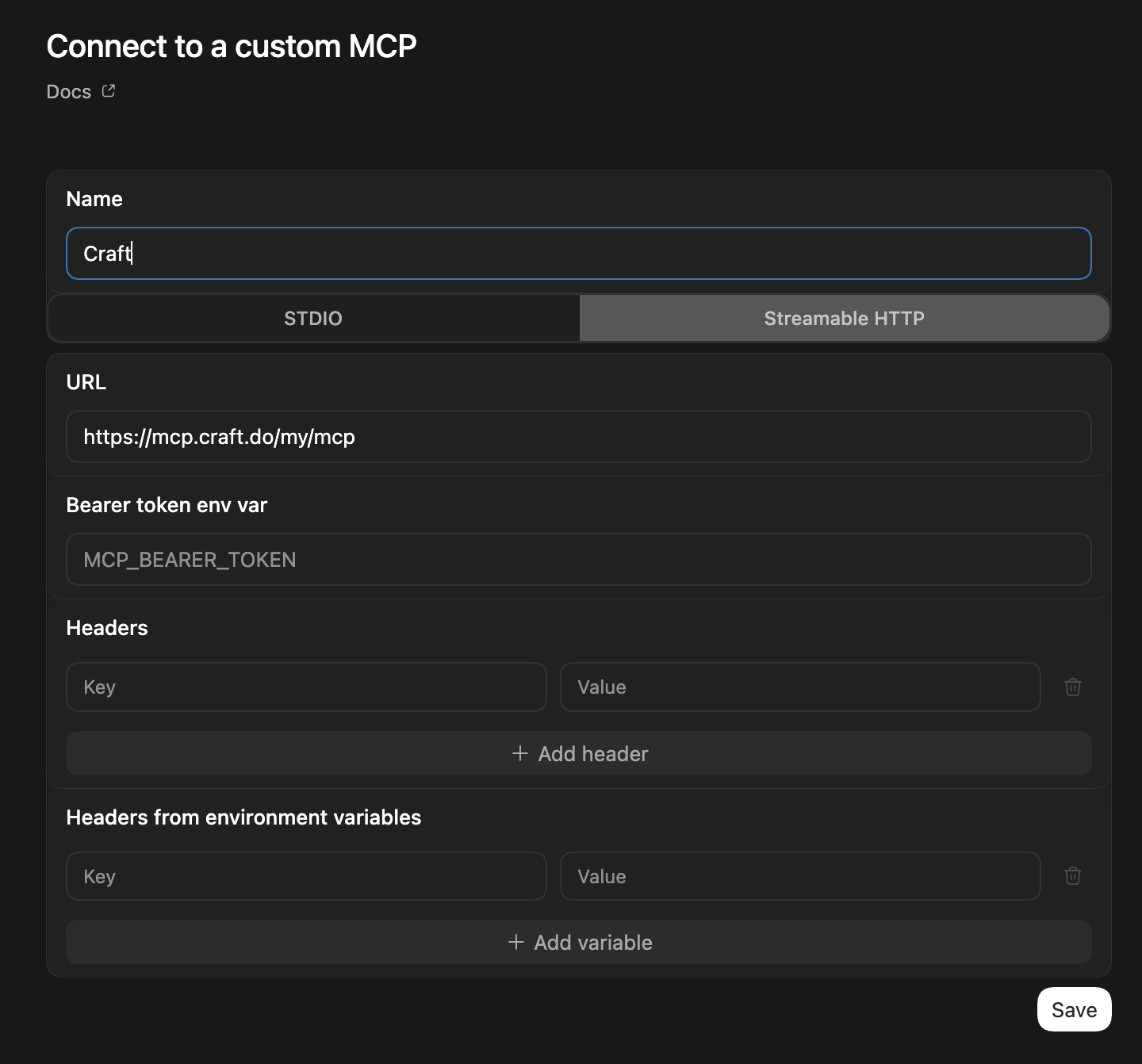The image size is (1142, 1064).
Task: Click the plus icon on Add header
Action: (x=519, y=753)
